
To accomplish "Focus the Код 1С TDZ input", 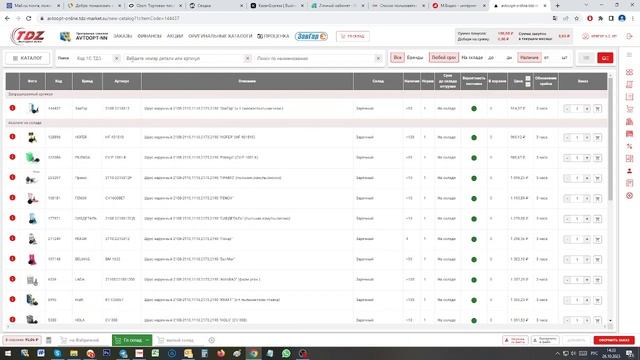I will (93, 58).
